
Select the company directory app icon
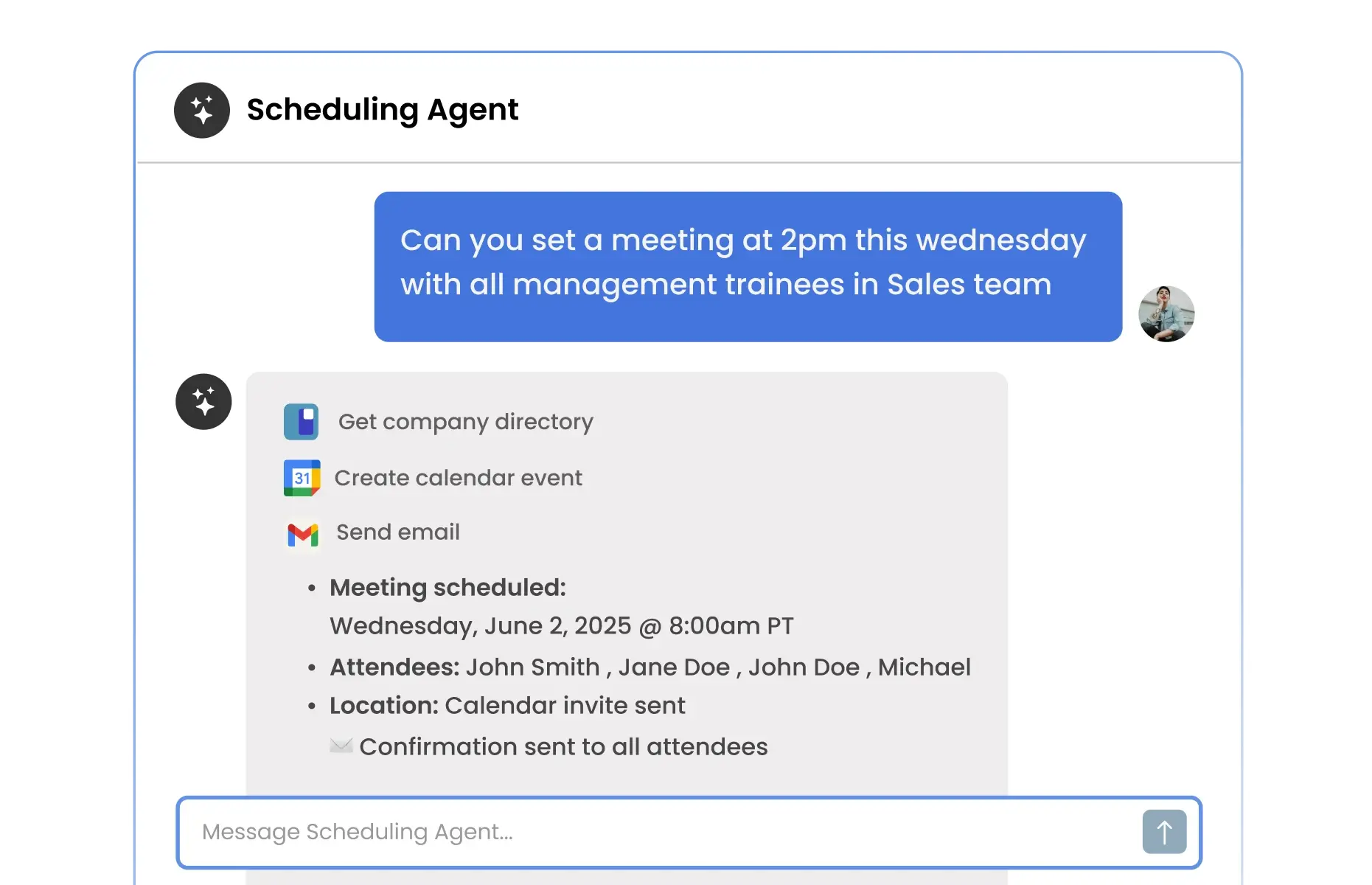pyautogui.click(x=302, y=421)
